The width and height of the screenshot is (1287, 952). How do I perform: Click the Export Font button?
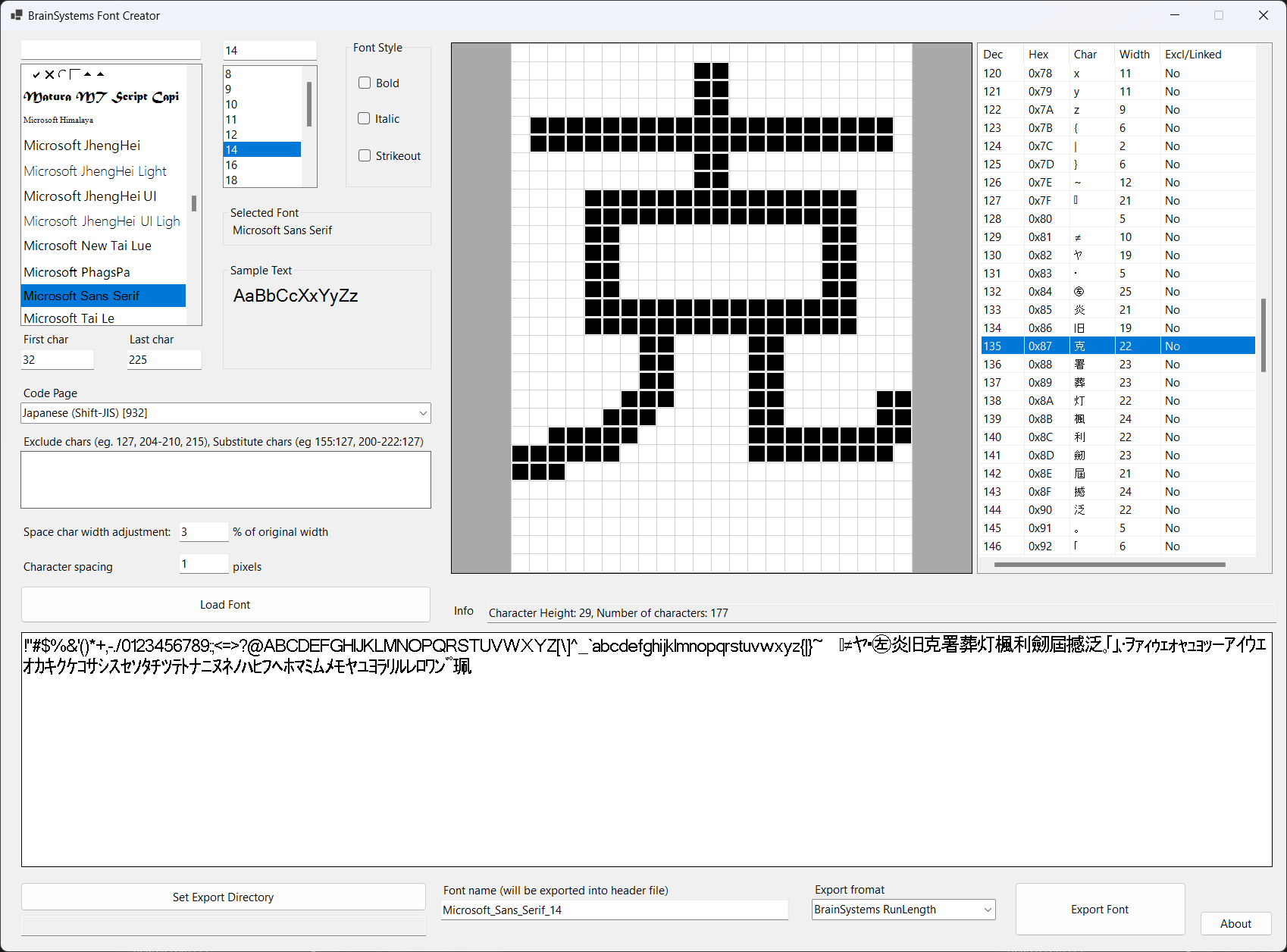point(1100,909)
